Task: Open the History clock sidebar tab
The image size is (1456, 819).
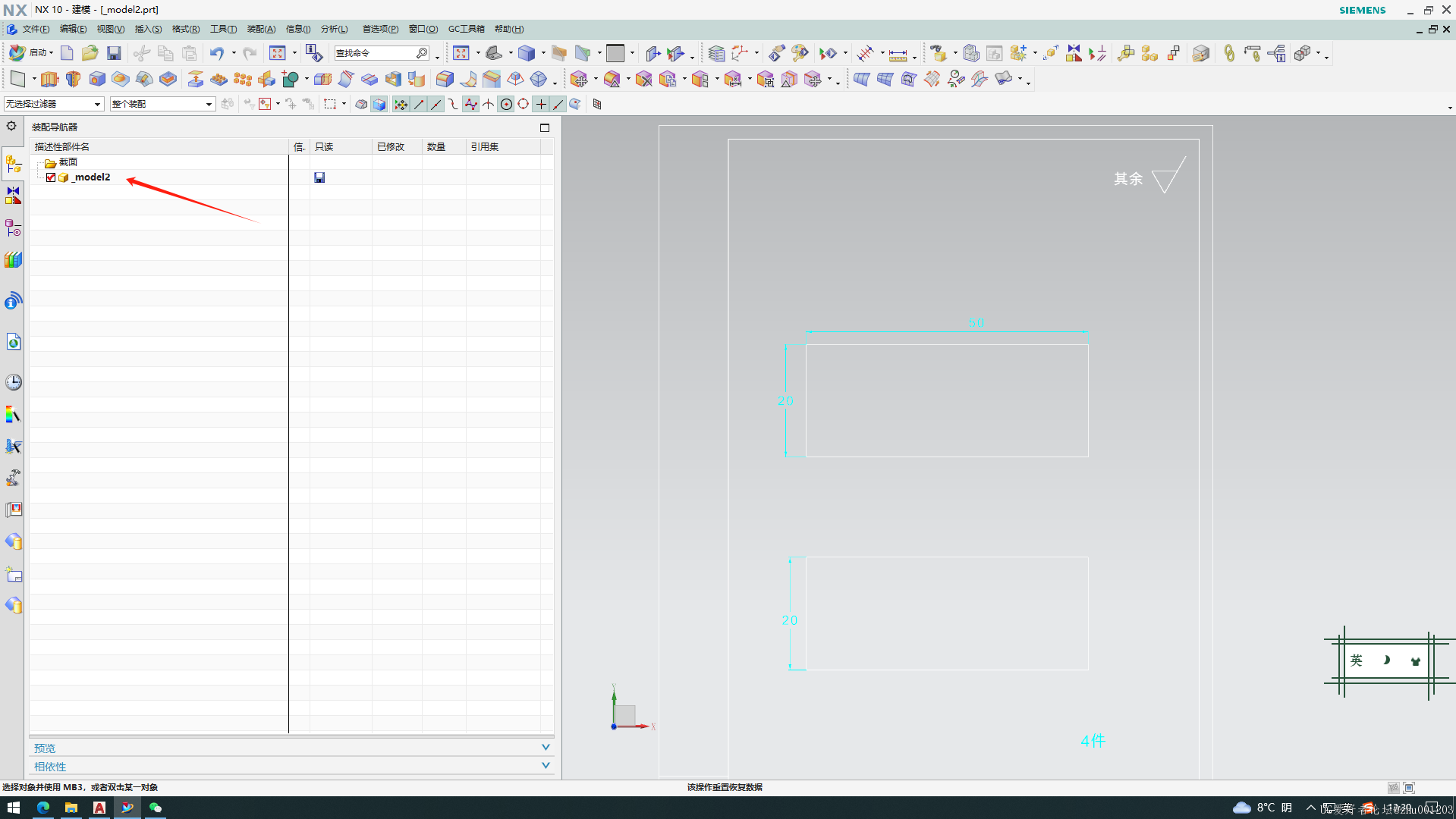Action: coord(13,381)
